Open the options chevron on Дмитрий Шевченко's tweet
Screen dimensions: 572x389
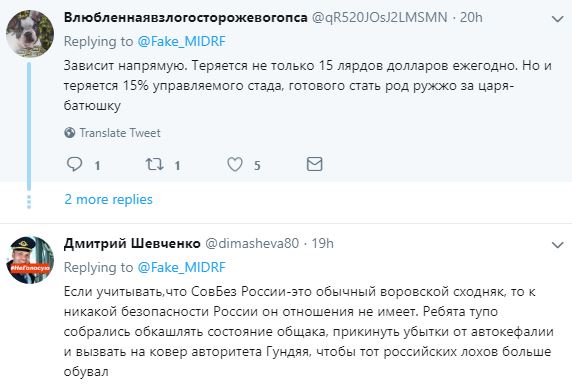(x=558, y=245)
